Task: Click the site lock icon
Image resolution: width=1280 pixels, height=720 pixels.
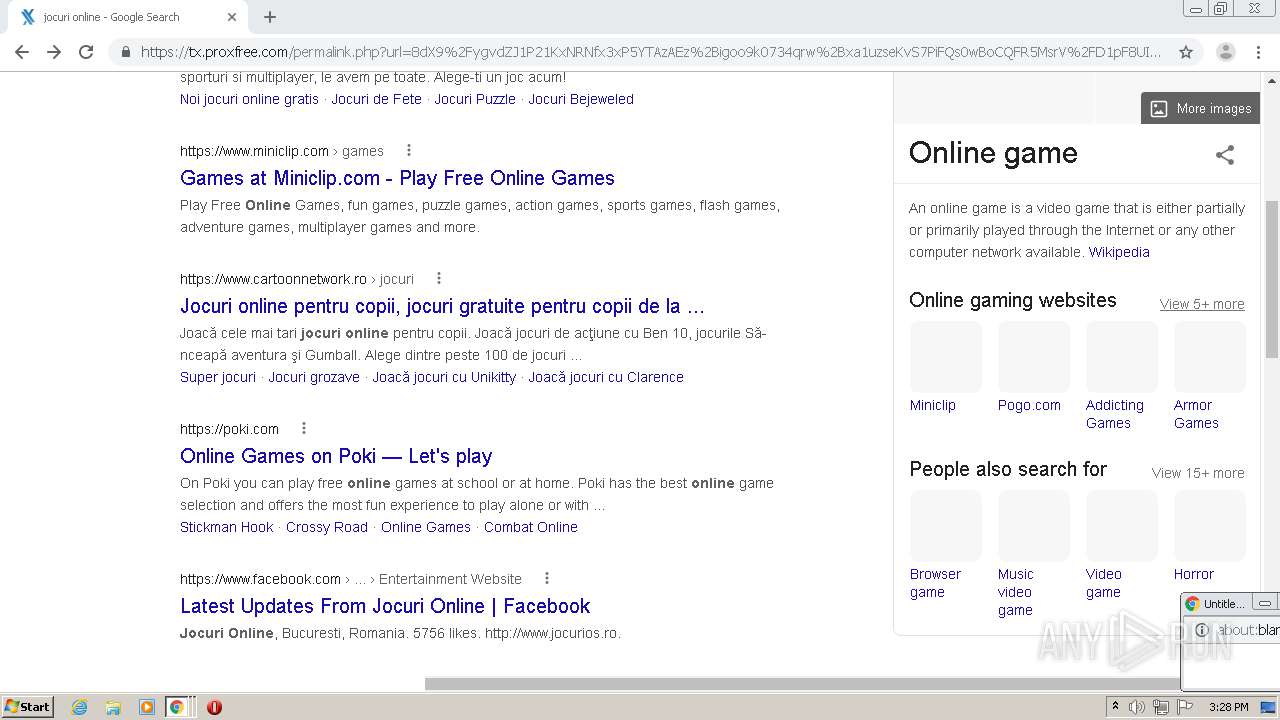Action: [125, 52]
